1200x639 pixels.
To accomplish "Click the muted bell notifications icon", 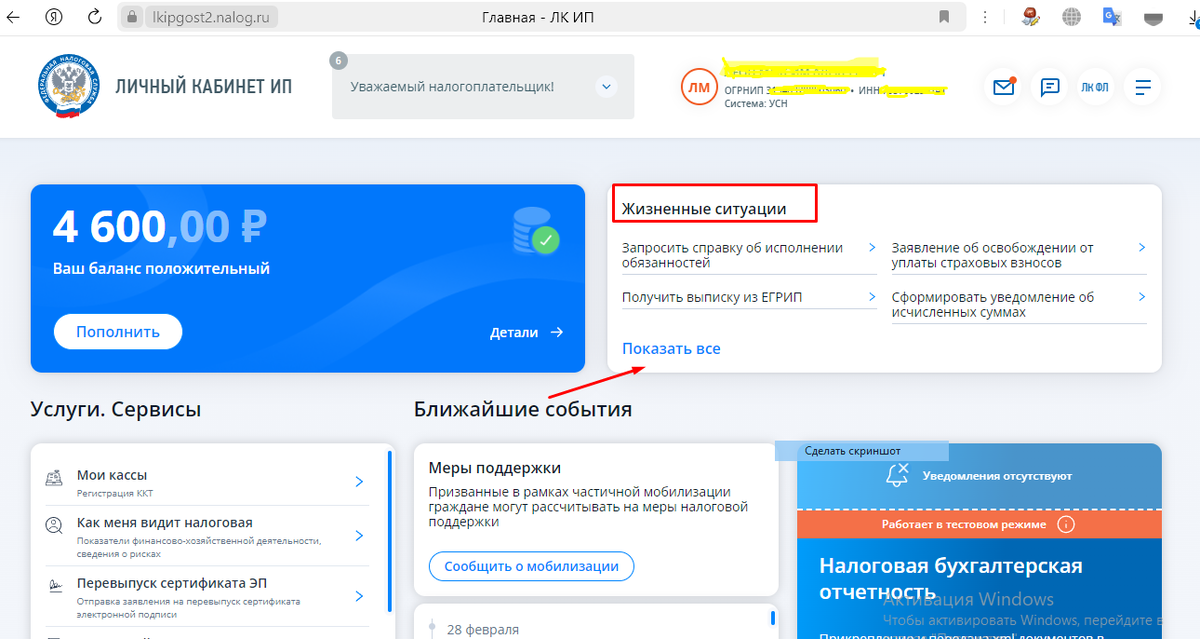I will (x=898, y=475).
